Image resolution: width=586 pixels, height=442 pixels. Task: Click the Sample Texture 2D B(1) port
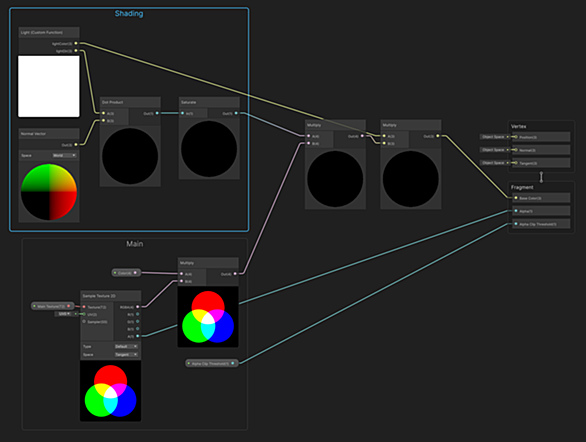click(x=138, y=329)
